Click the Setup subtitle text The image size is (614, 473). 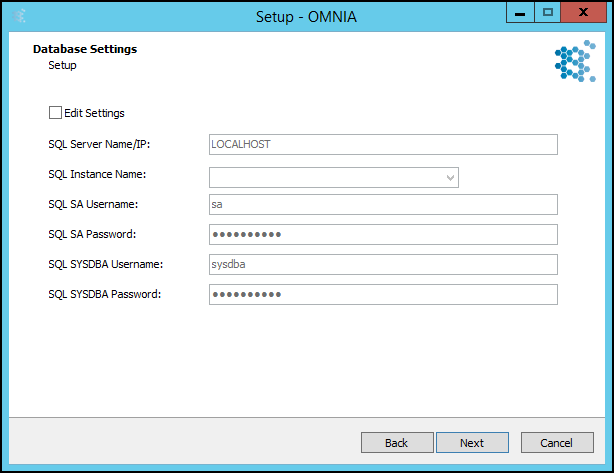tap(62, 65)
